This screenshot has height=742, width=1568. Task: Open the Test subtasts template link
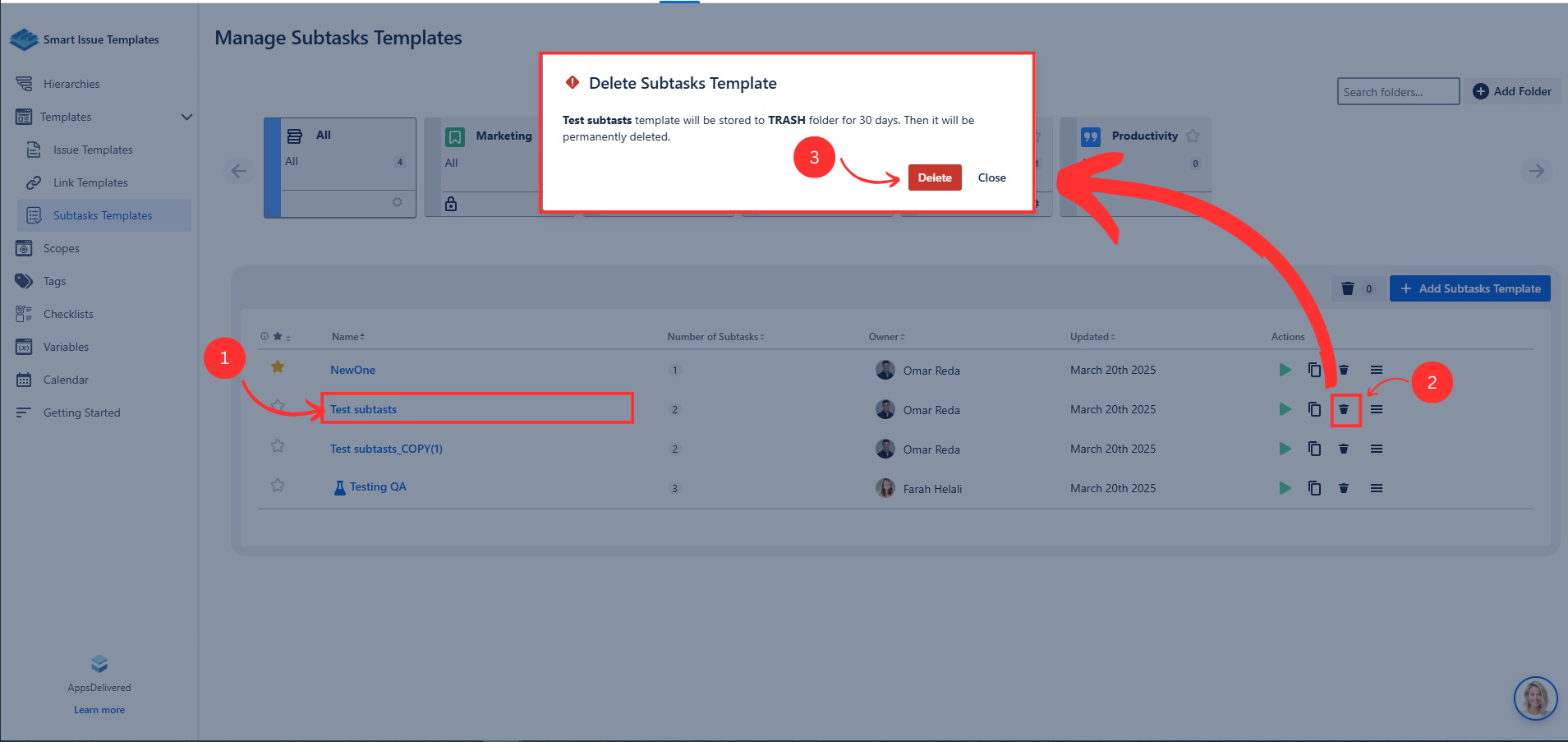click(363, 409)
